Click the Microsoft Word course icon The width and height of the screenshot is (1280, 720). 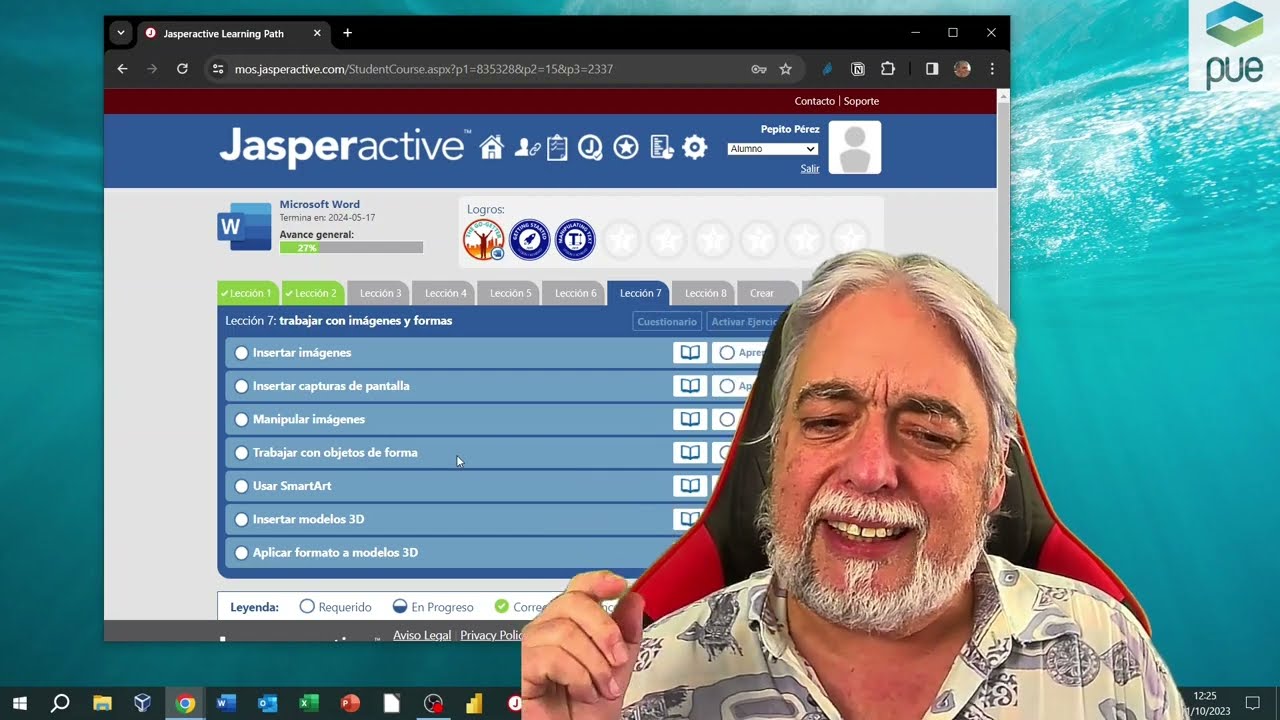pos(244,226)
